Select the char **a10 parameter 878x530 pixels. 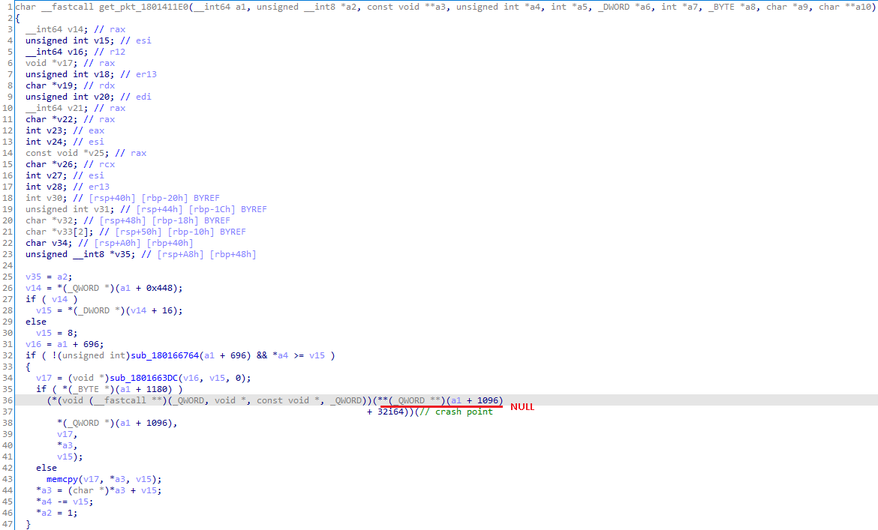846,7
